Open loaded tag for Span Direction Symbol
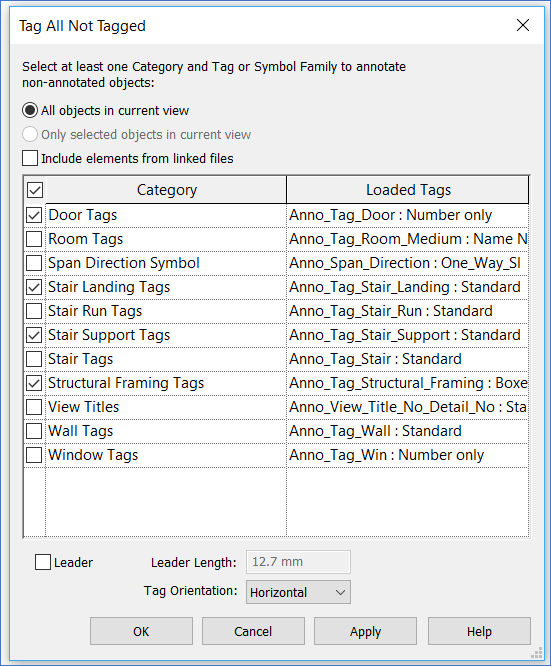This screenshot has width=551, height=666. click(407, 263)
